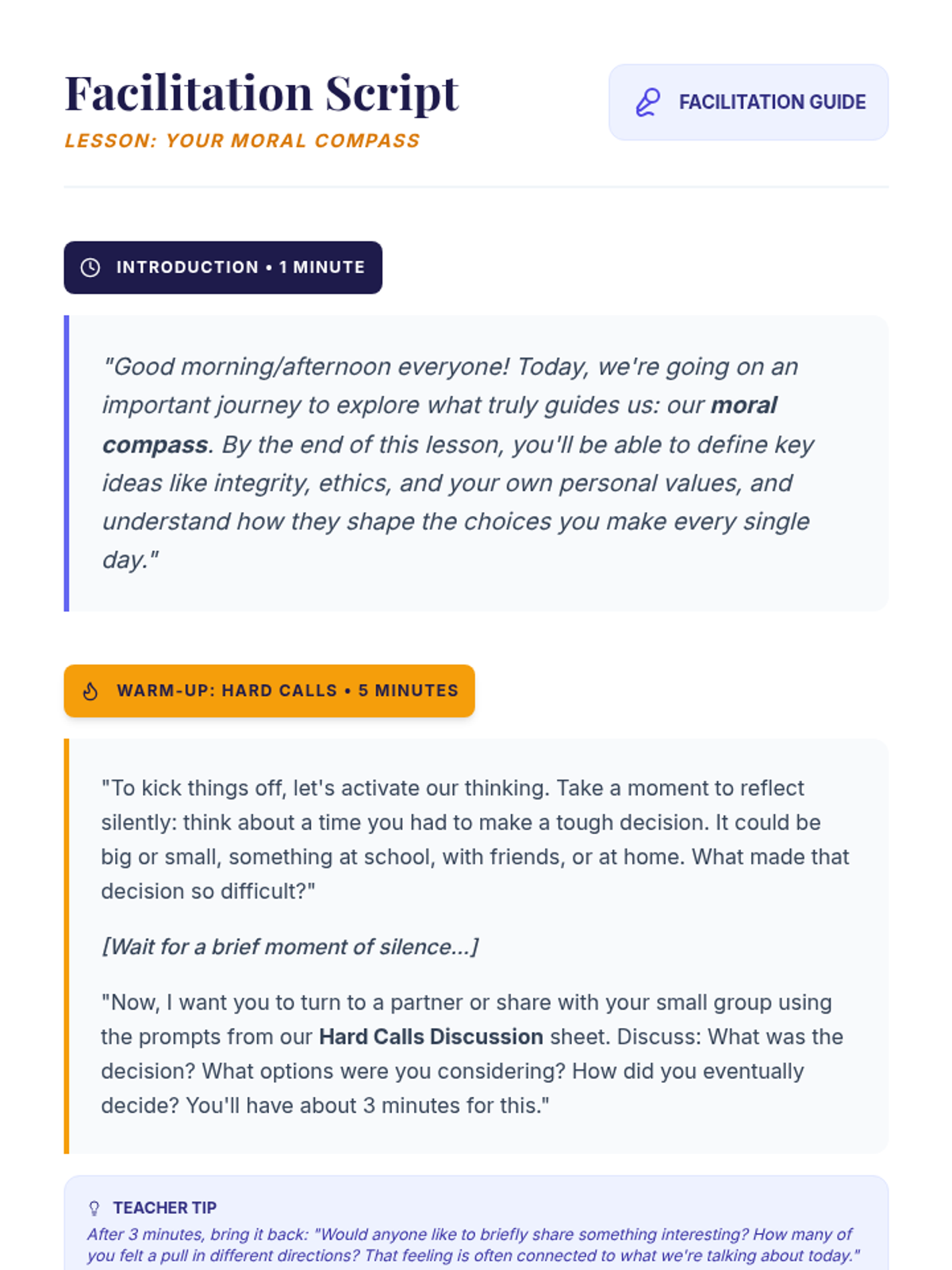Click the bold Hard Calls Discussion text
Image resolution: width=952 pixels, height=1270 pixels.
pyautogui.click(x=431, y=1037)
